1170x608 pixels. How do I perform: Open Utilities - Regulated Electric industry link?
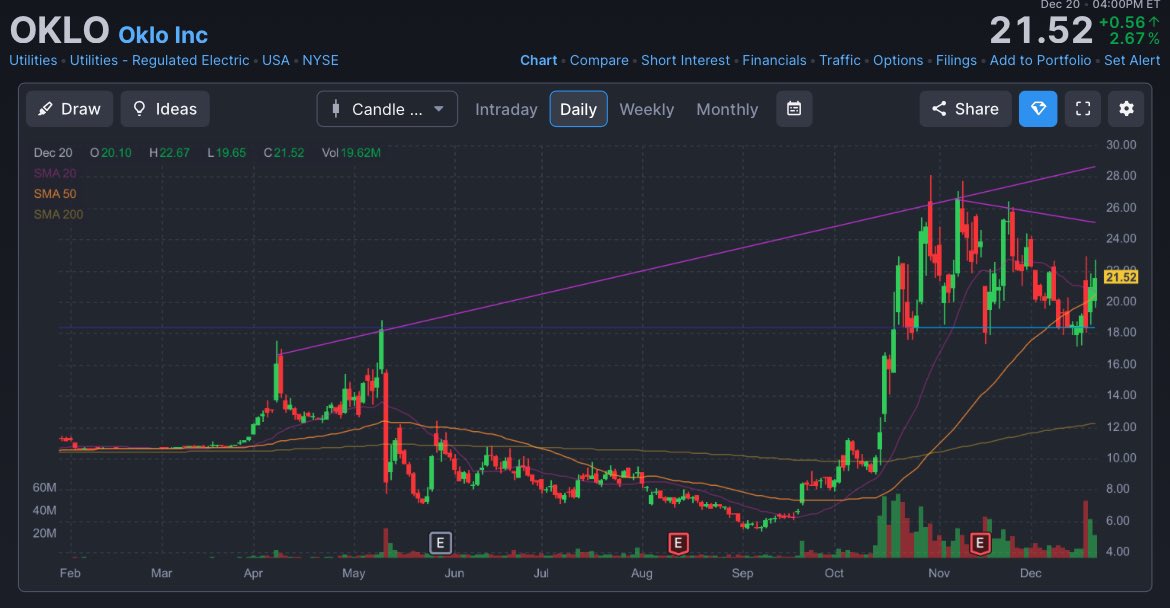tap(160, 60)
